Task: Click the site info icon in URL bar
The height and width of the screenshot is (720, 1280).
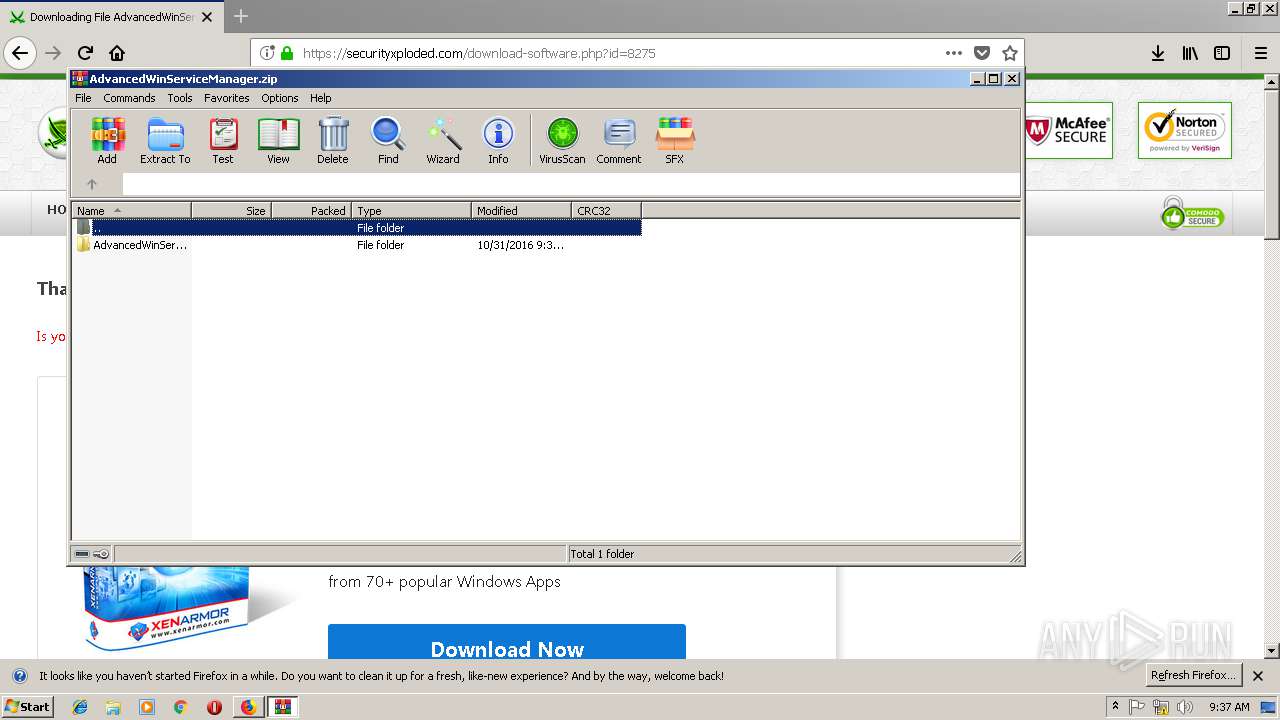Action: click(x=266, y=53)
